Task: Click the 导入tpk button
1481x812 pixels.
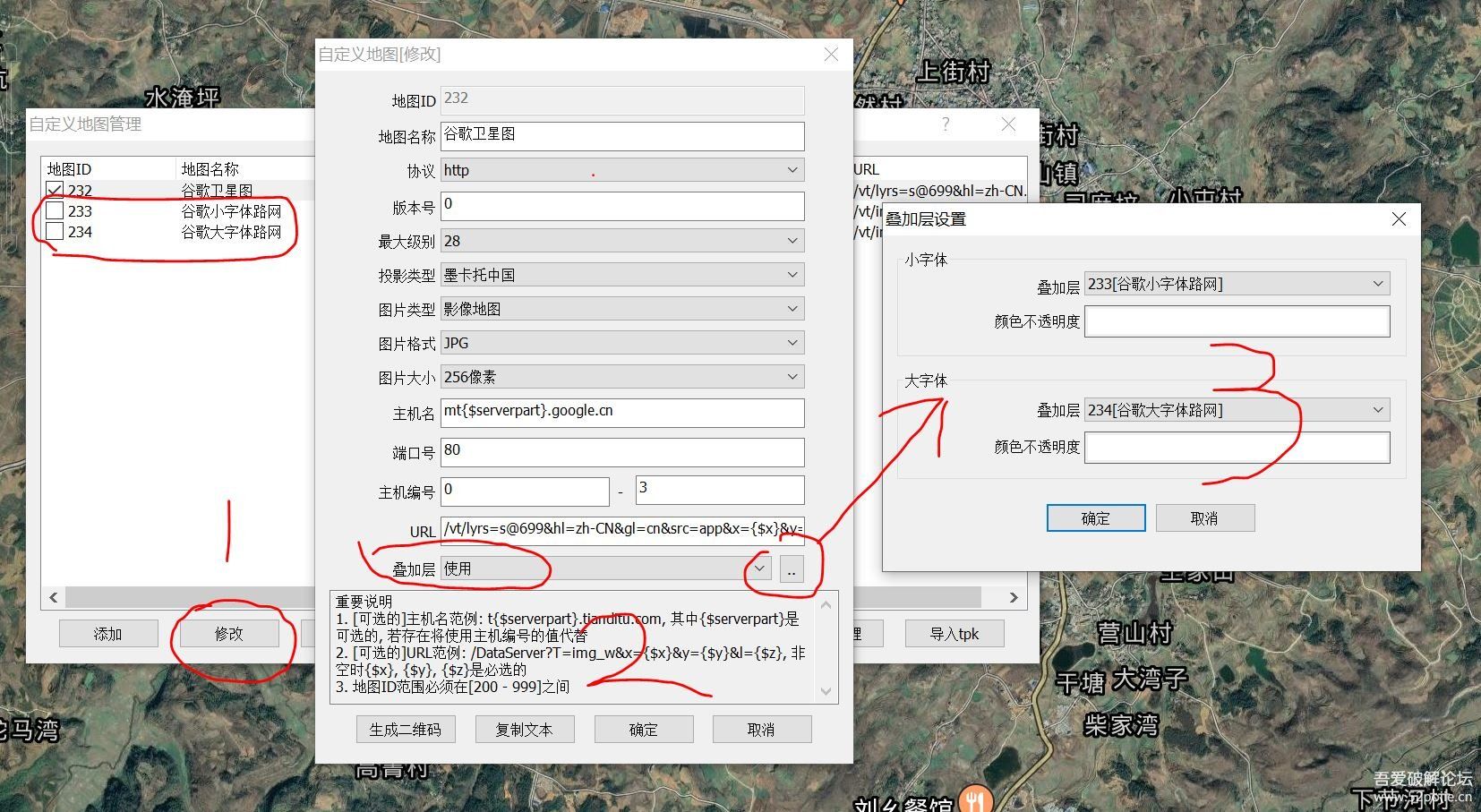Action: [954, 634]
